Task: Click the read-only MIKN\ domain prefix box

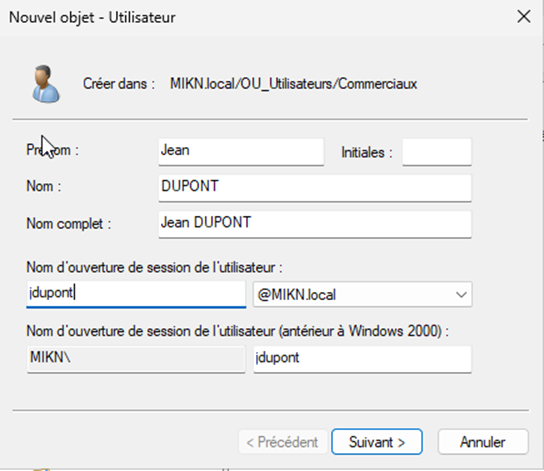Action: [136, 359]
